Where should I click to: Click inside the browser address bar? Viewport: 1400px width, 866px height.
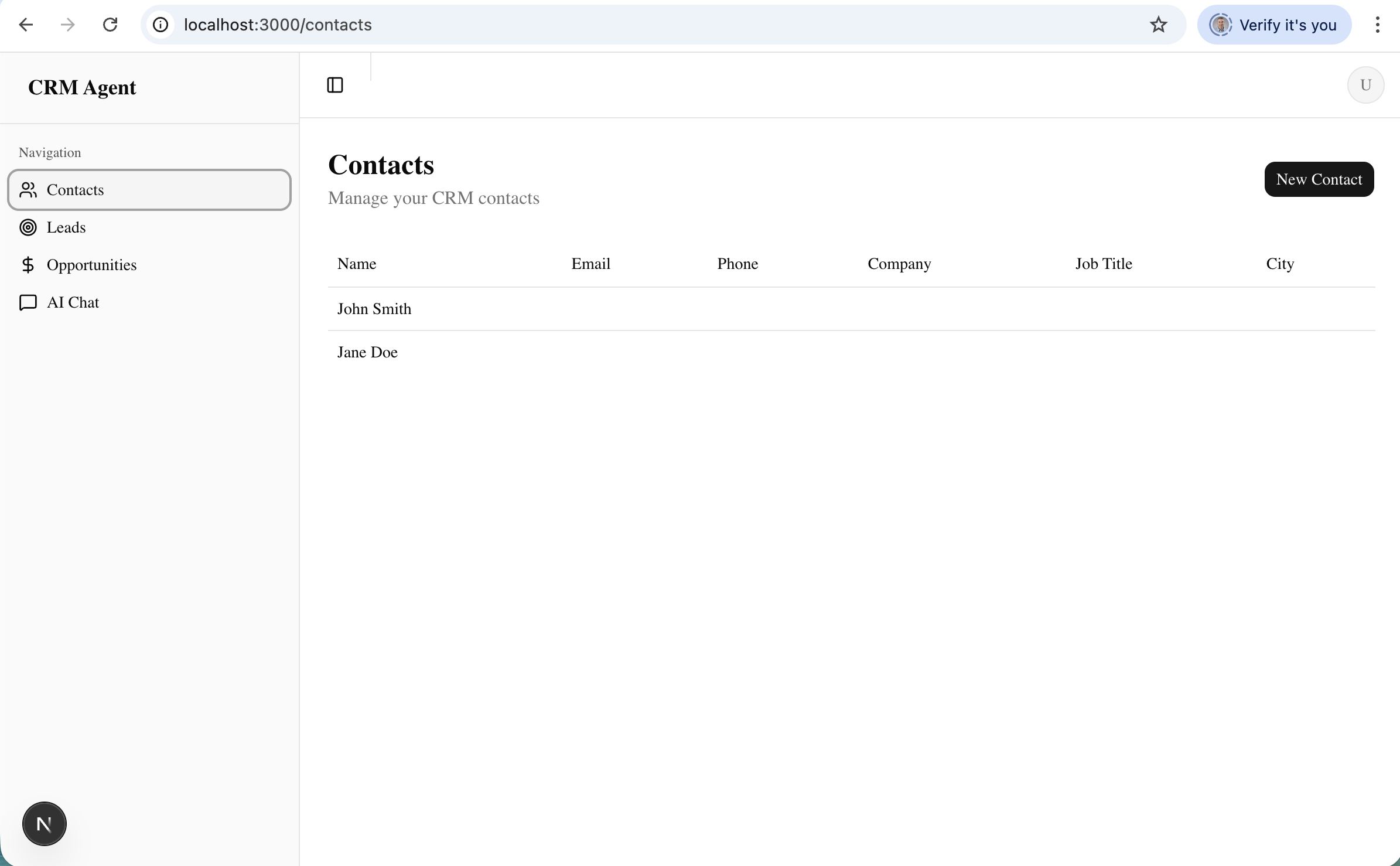[x=410, y=25]
